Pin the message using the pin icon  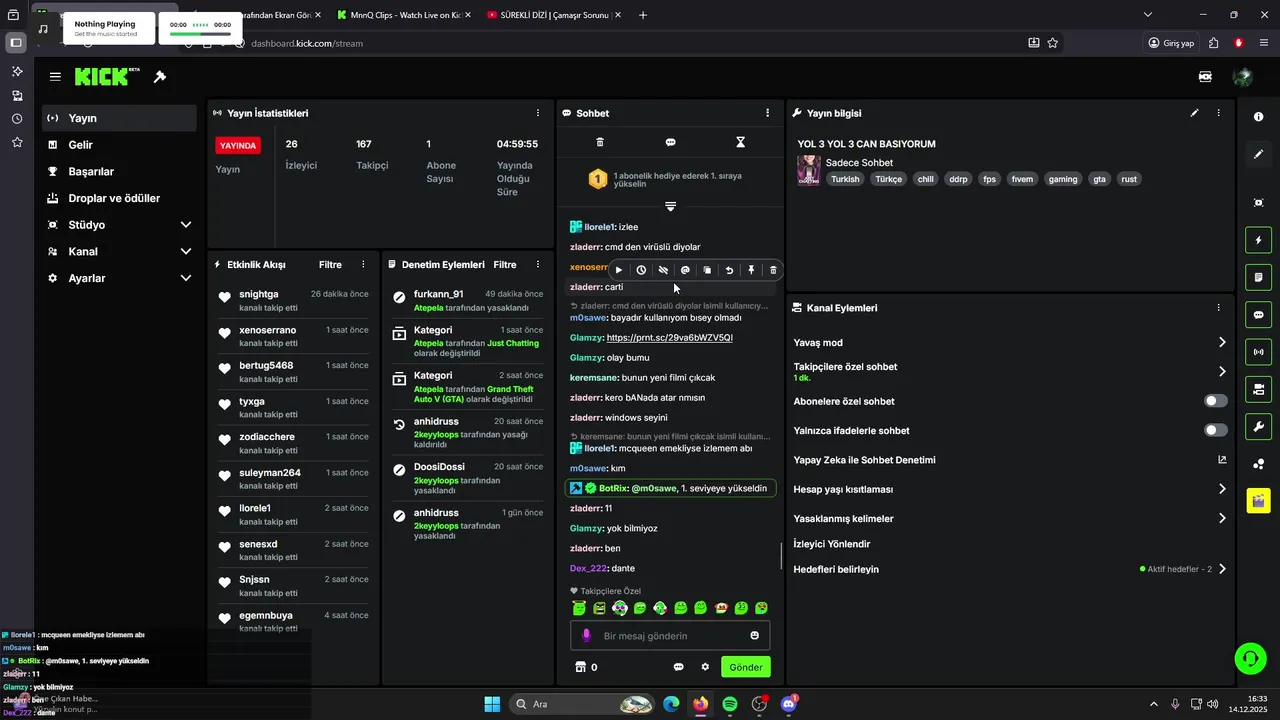point(751,270)
